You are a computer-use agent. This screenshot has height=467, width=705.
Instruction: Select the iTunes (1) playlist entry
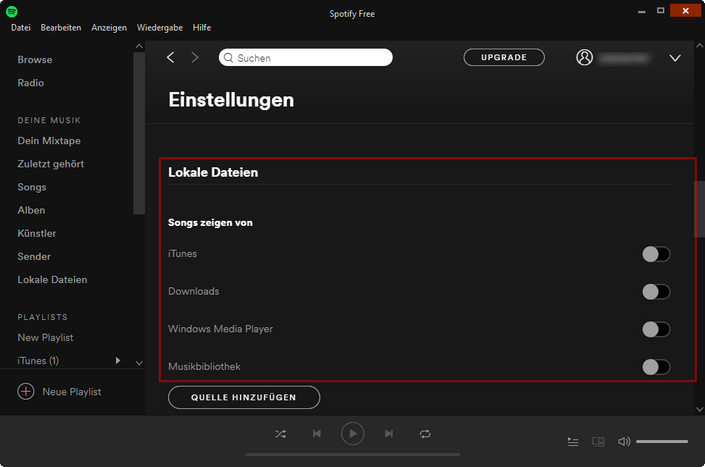[x=38, y=360]
